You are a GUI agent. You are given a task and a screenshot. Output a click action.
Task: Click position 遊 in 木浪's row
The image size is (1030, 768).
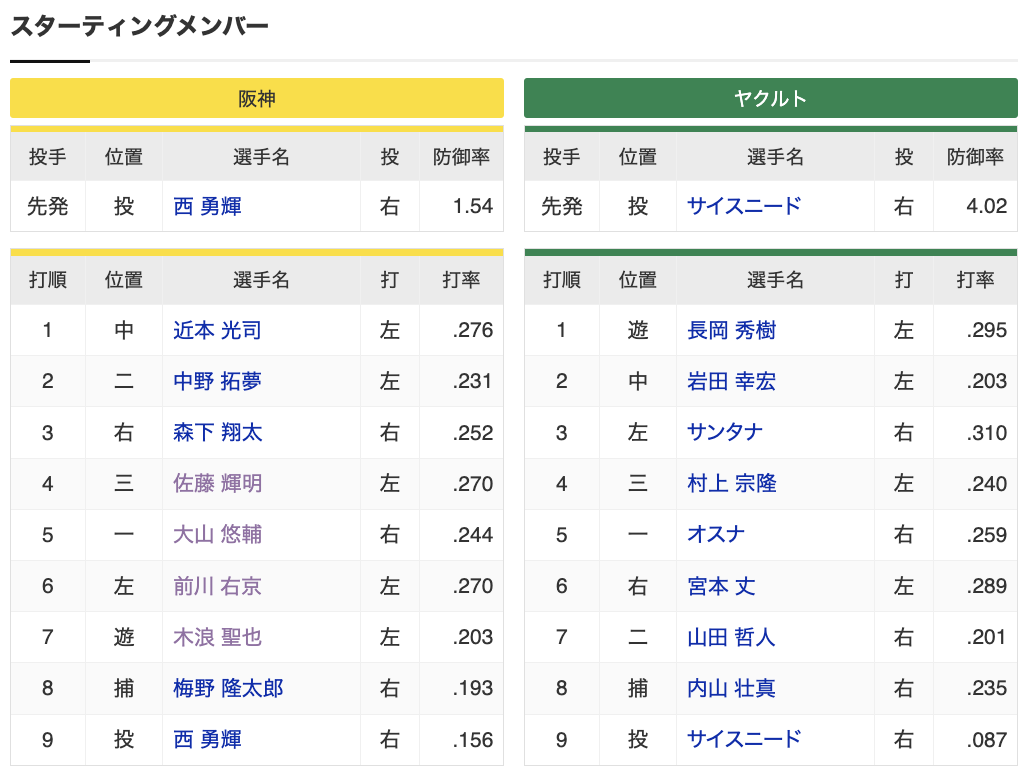pyautogui.click(x=123, y=637)
